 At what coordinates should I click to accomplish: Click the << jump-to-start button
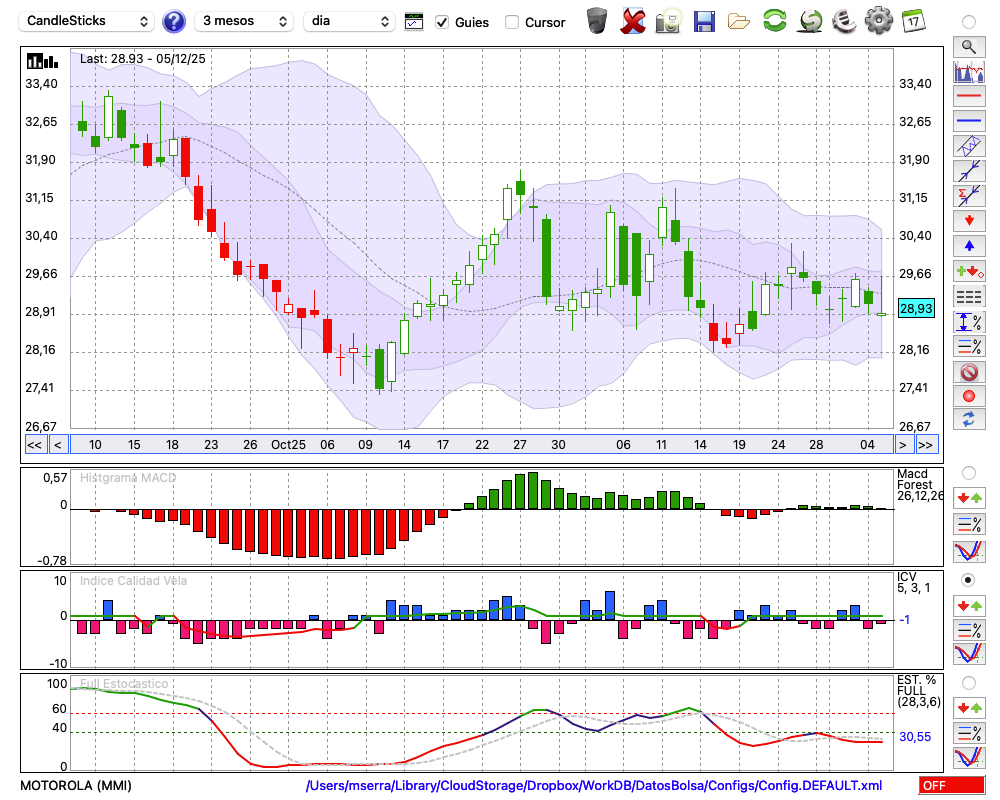click(34, 445)
